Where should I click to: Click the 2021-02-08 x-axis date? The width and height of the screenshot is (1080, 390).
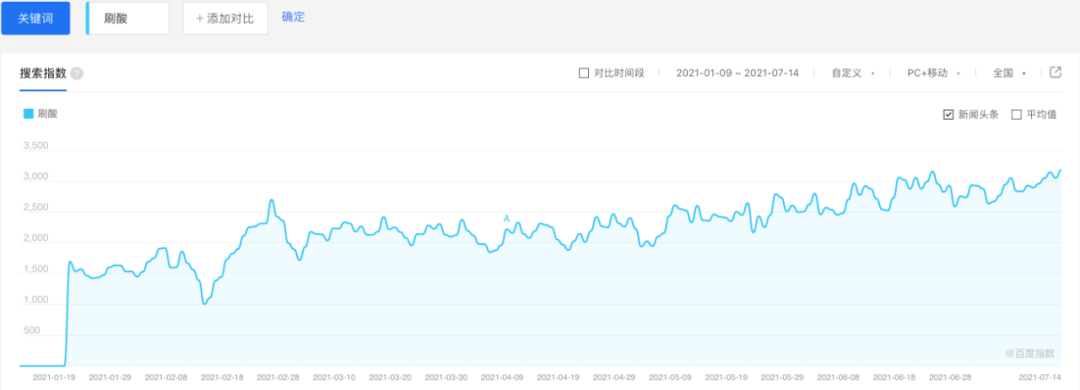pyautogui.click(x=166, y=378)
